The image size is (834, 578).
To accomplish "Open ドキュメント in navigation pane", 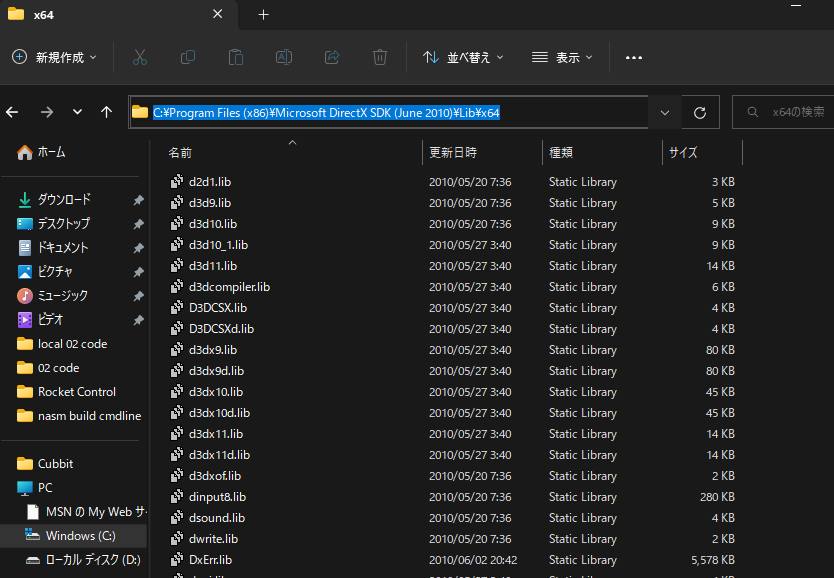I will [63, 247].
